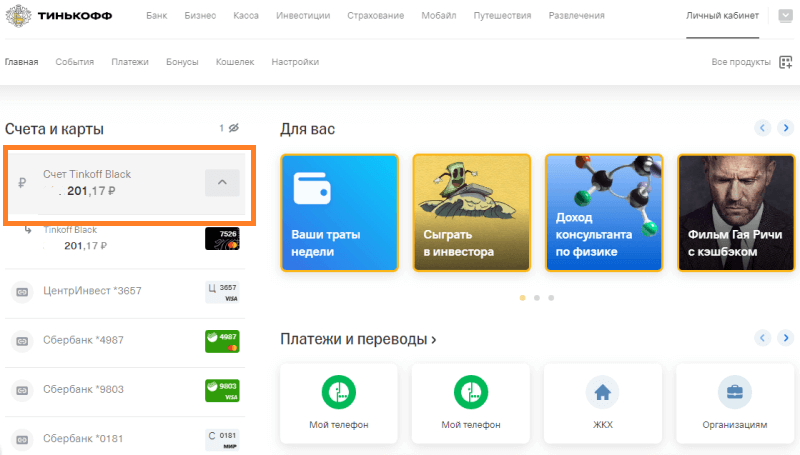800x455 pixels.
Task: Click the Сбербанк 0181 МИР card thumbnail
Action: click(x=222, y=440)
